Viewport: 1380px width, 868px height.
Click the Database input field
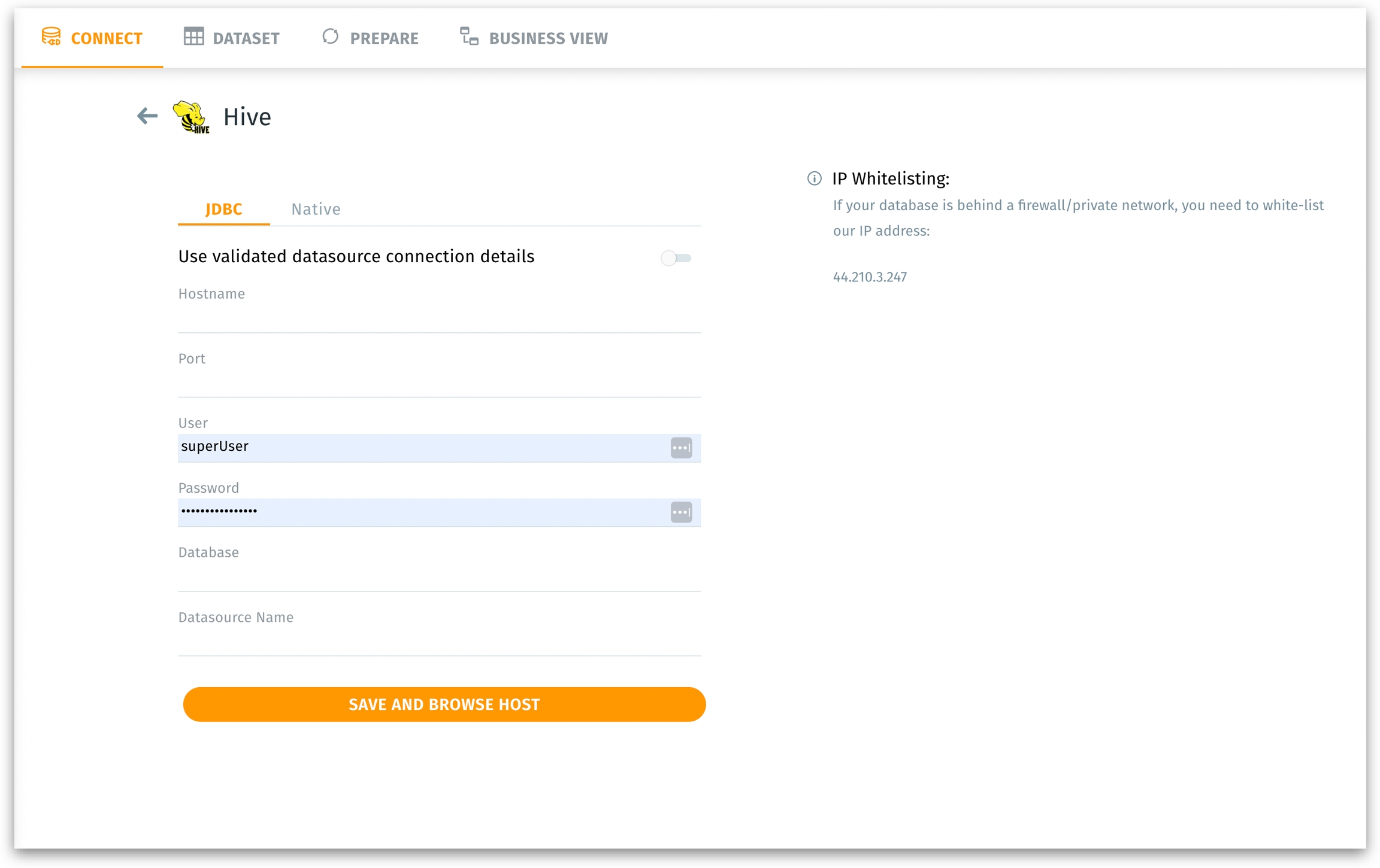point(439,578)
